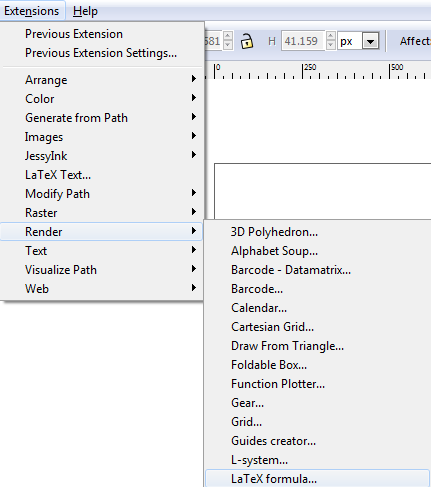The width and height of the screenshot is (431, 487).
Task: Open the JessyInk submenu
Action: coord(101,156)
